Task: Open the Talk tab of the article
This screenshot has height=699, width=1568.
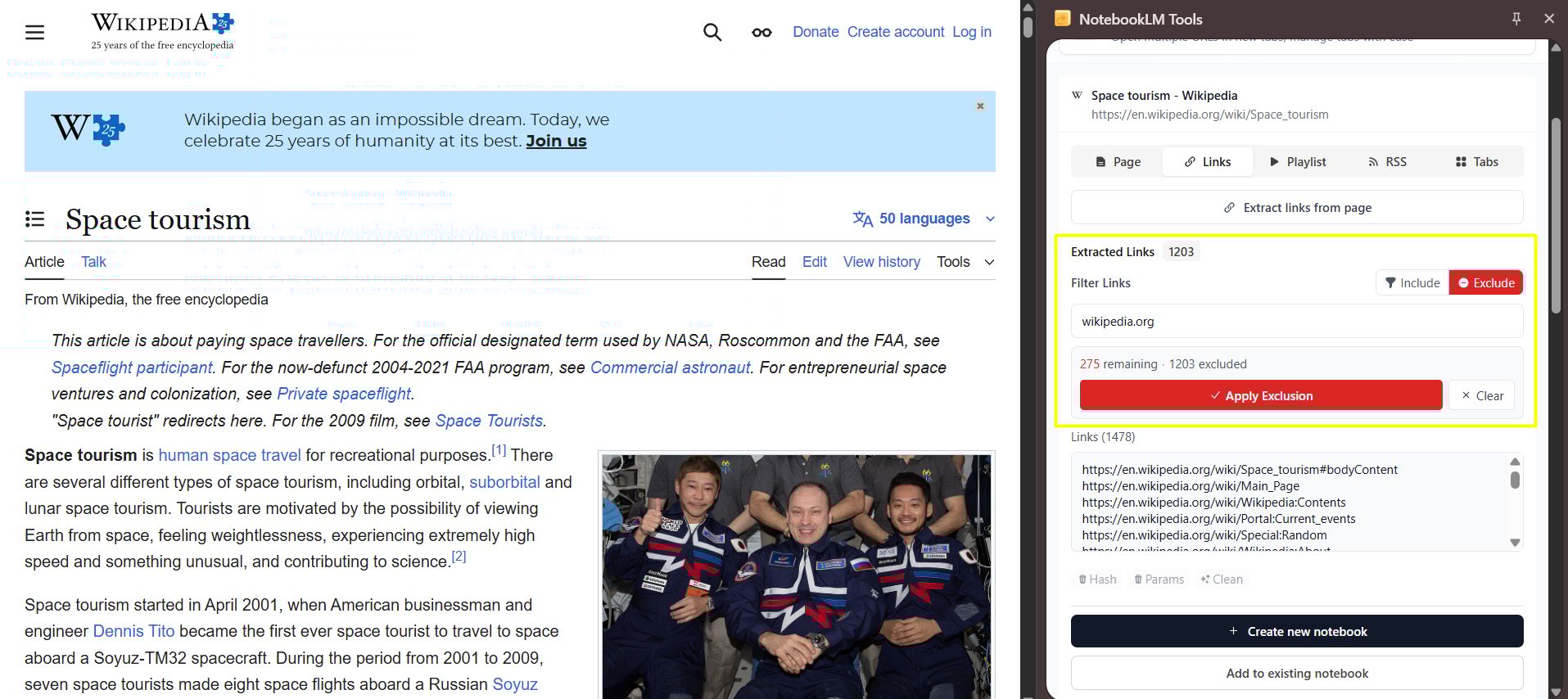Action: [93, 262]
